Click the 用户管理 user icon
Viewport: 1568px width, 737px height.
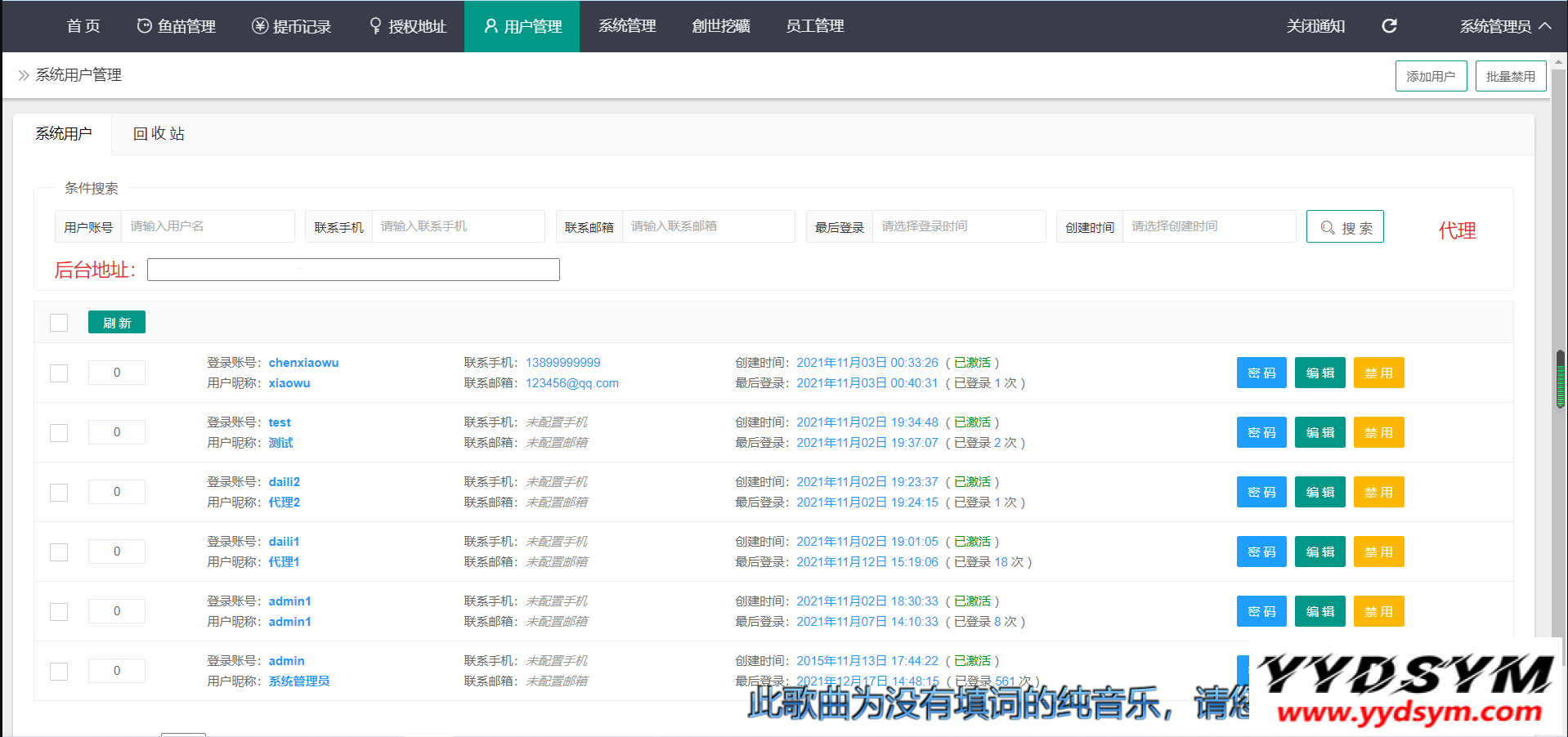click(491, 26)
